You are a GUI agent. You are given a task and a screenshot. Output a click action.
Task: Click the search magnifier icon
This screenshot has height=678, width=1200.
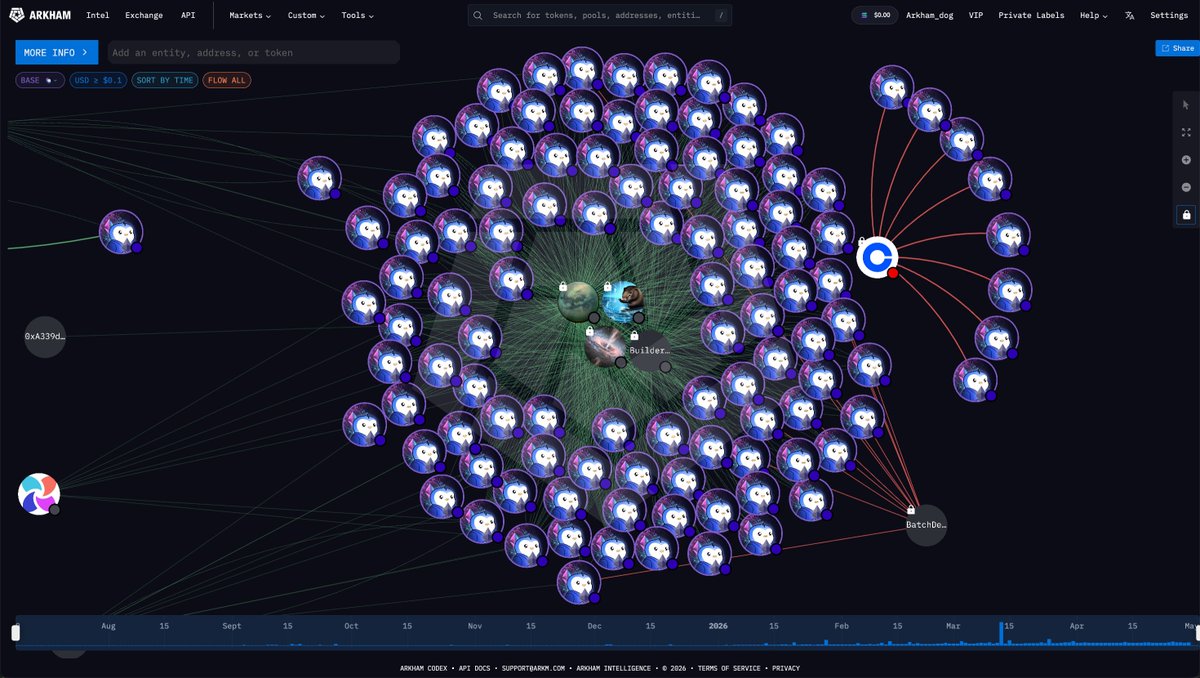(x=478, y=16)
